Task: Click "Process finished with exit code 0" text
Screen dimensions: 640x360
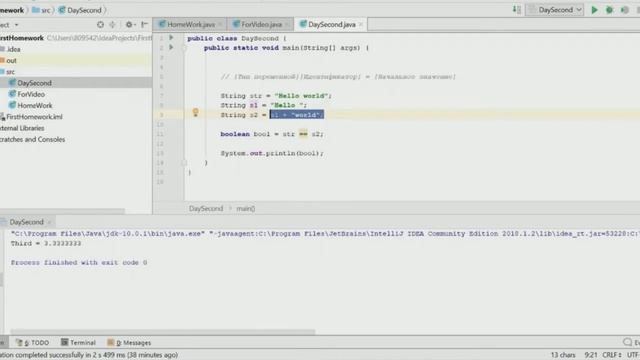Action: point(79,262)
